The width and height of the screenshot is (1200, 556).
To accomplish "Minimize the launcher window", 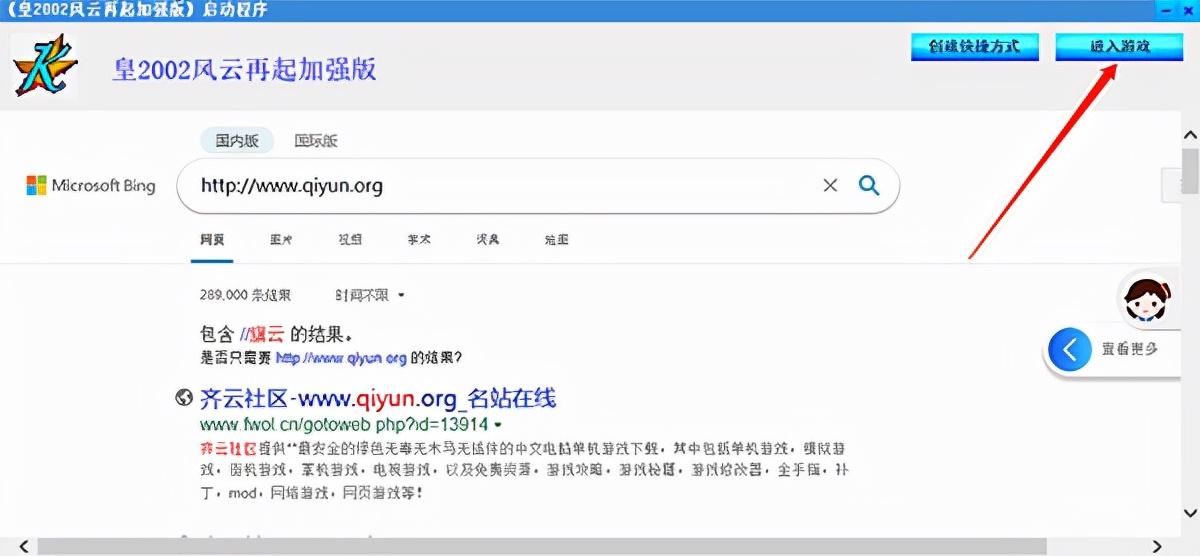I will point(1166,9).
